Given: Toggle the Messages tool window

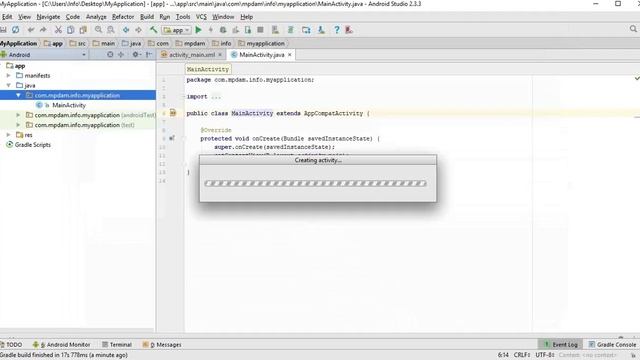Looking at the screenshot, I should coord(162,344).
